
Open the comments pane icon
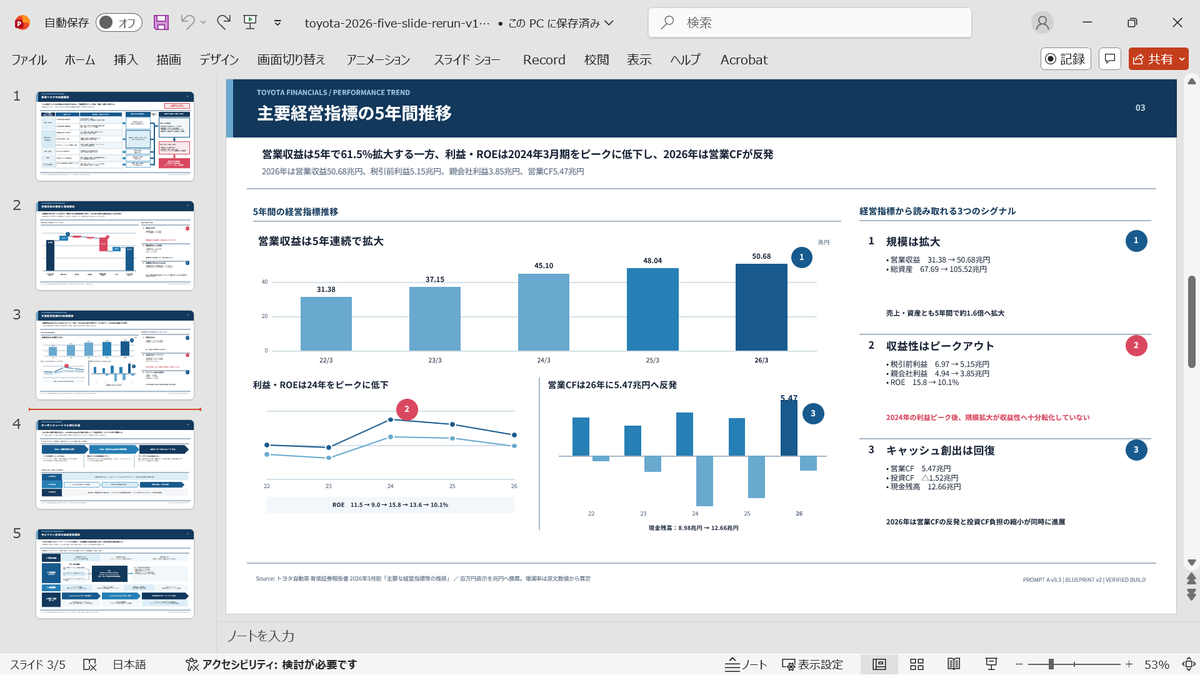[x=1109, y=59]
